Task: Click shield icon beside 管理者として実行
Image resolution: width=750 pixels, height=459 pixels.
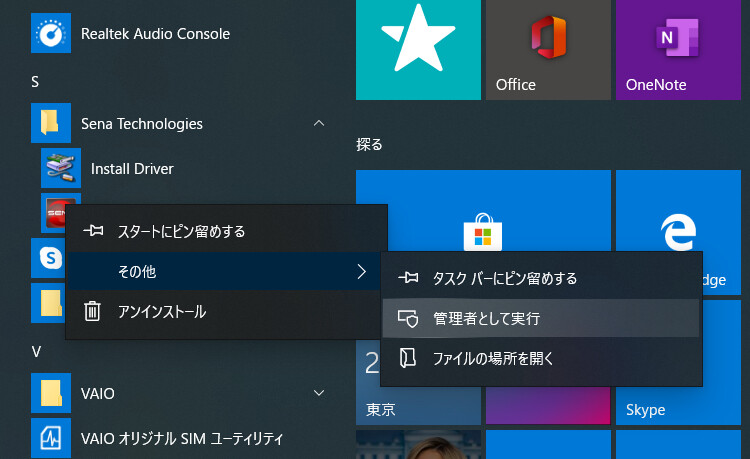Action: [408, 318]
